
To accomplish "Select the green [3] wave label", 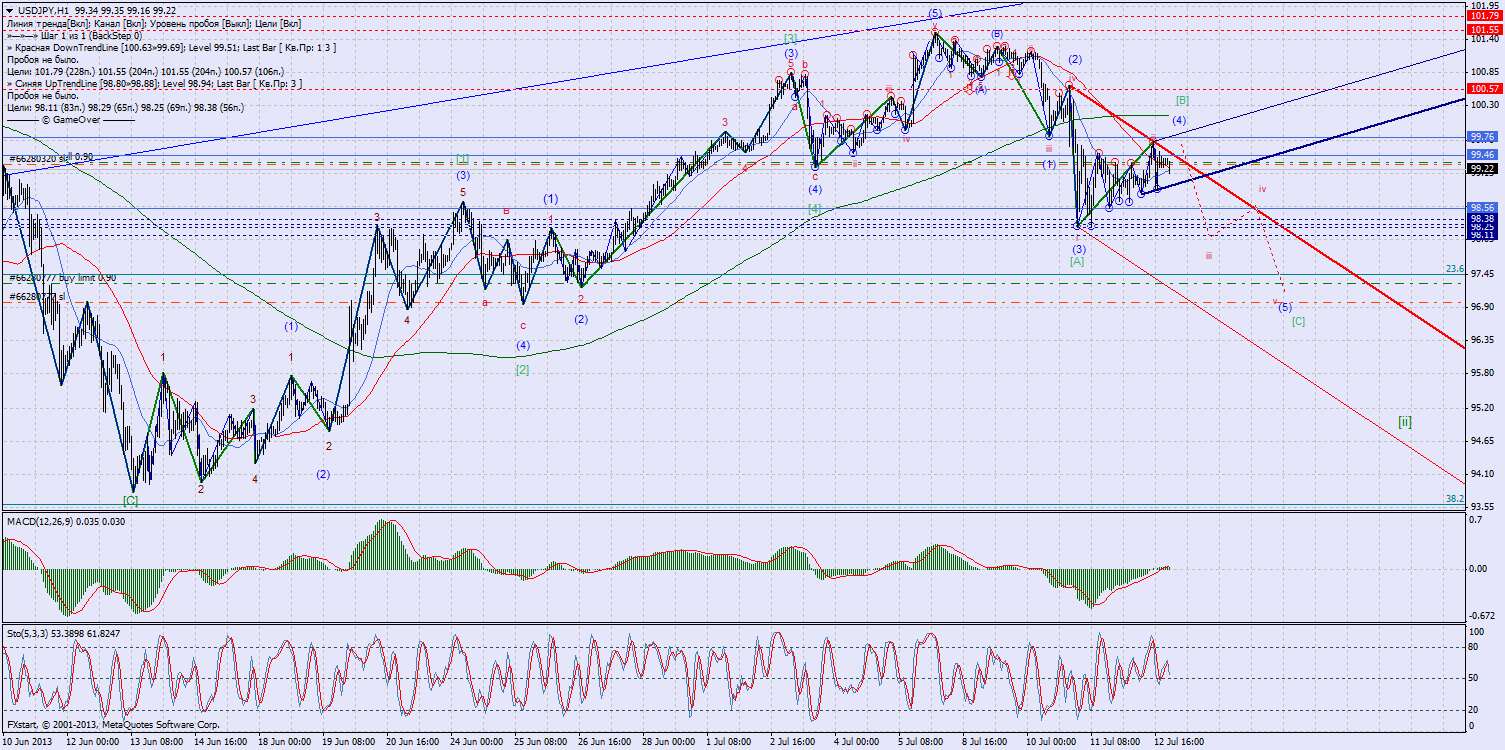I will click(x=790, y=38).
